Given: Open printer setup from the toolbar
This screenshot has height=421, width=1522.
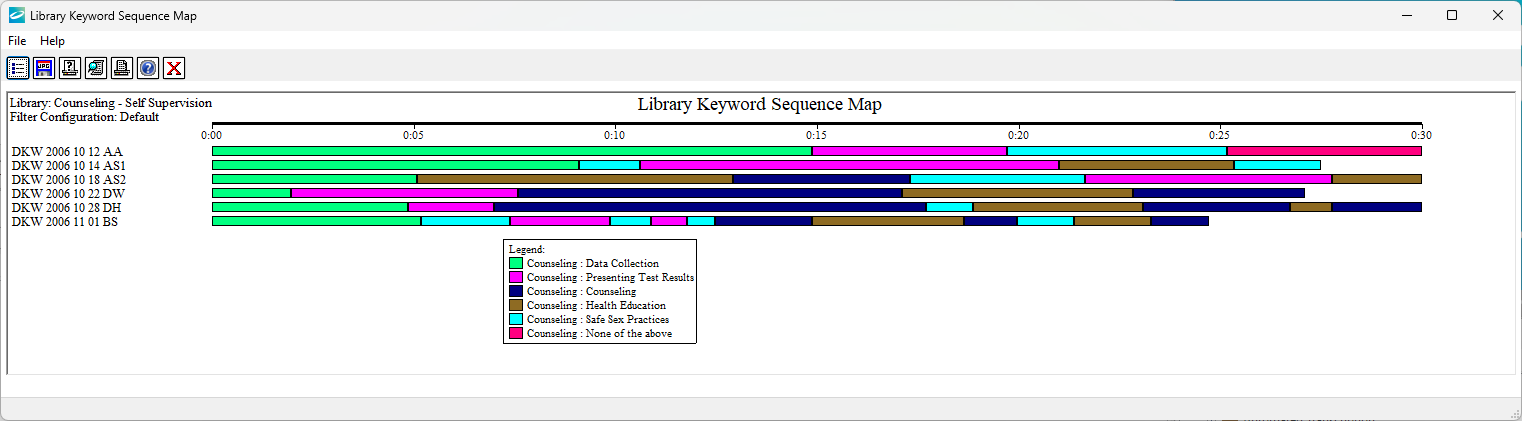Looking at the screenshot, I should tap(70, 68).
